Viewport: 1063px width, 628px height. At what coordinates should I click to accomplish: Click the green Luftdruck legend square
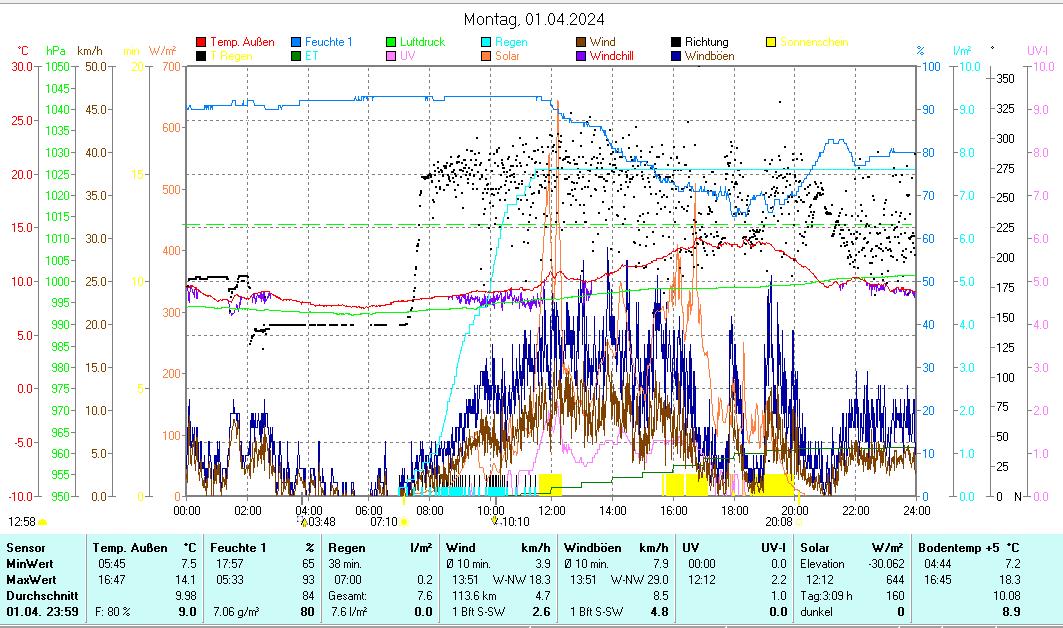coord(392,42)
